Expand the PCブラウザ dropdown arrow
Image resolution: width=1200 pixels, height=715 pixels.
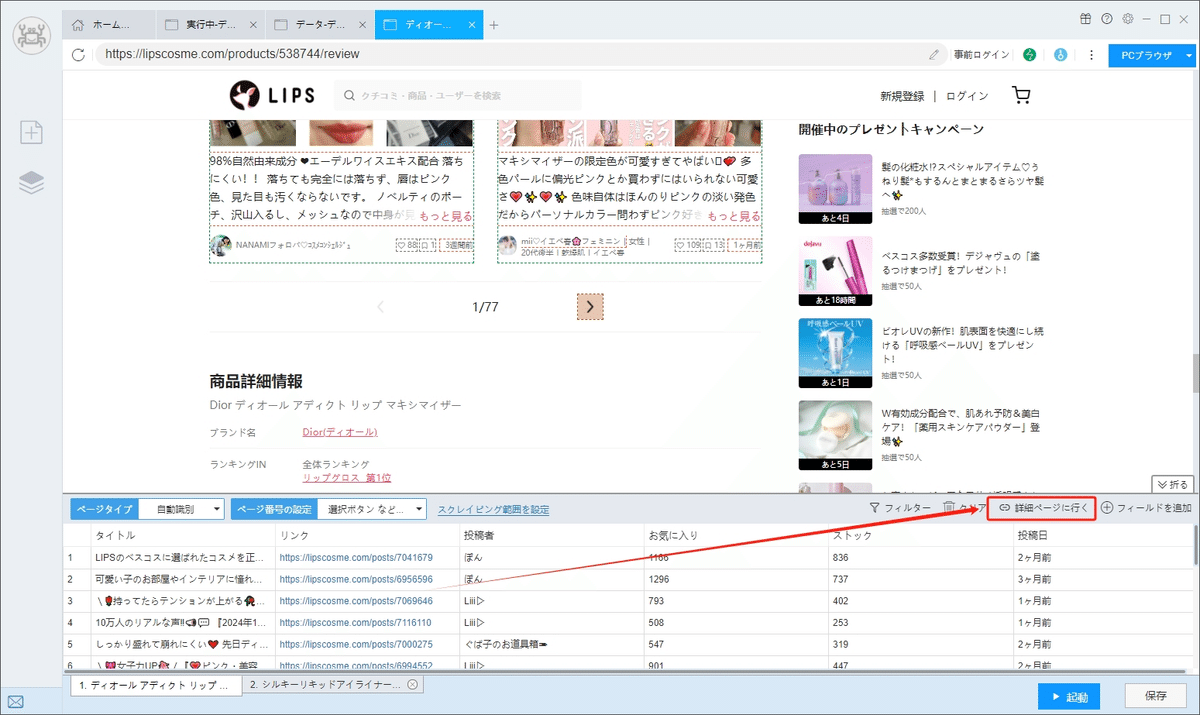click(x=1189, y=56)
